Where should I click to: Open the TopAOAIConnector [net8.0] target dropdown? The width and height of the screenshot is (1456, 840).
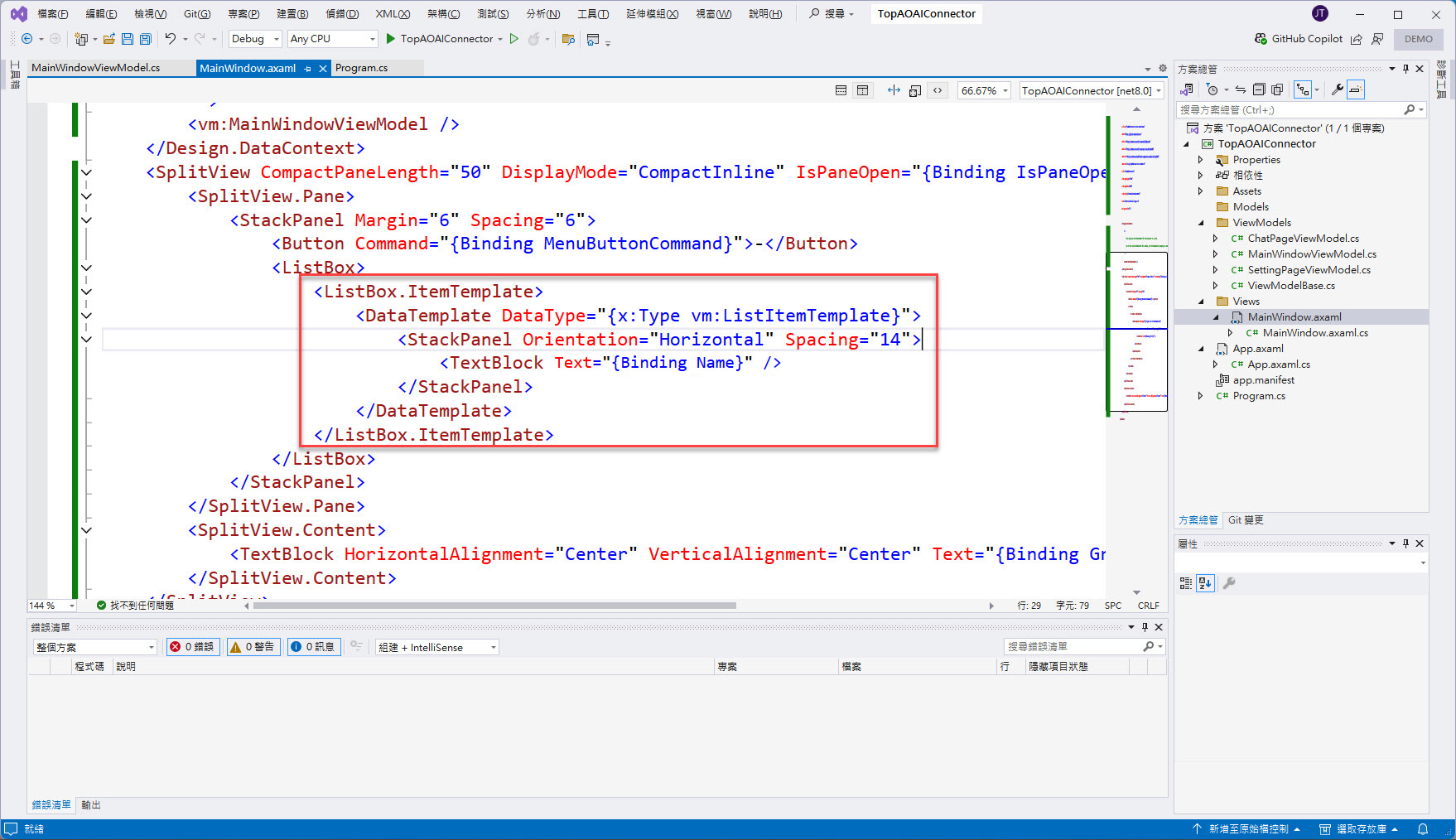coord(1092,90)
